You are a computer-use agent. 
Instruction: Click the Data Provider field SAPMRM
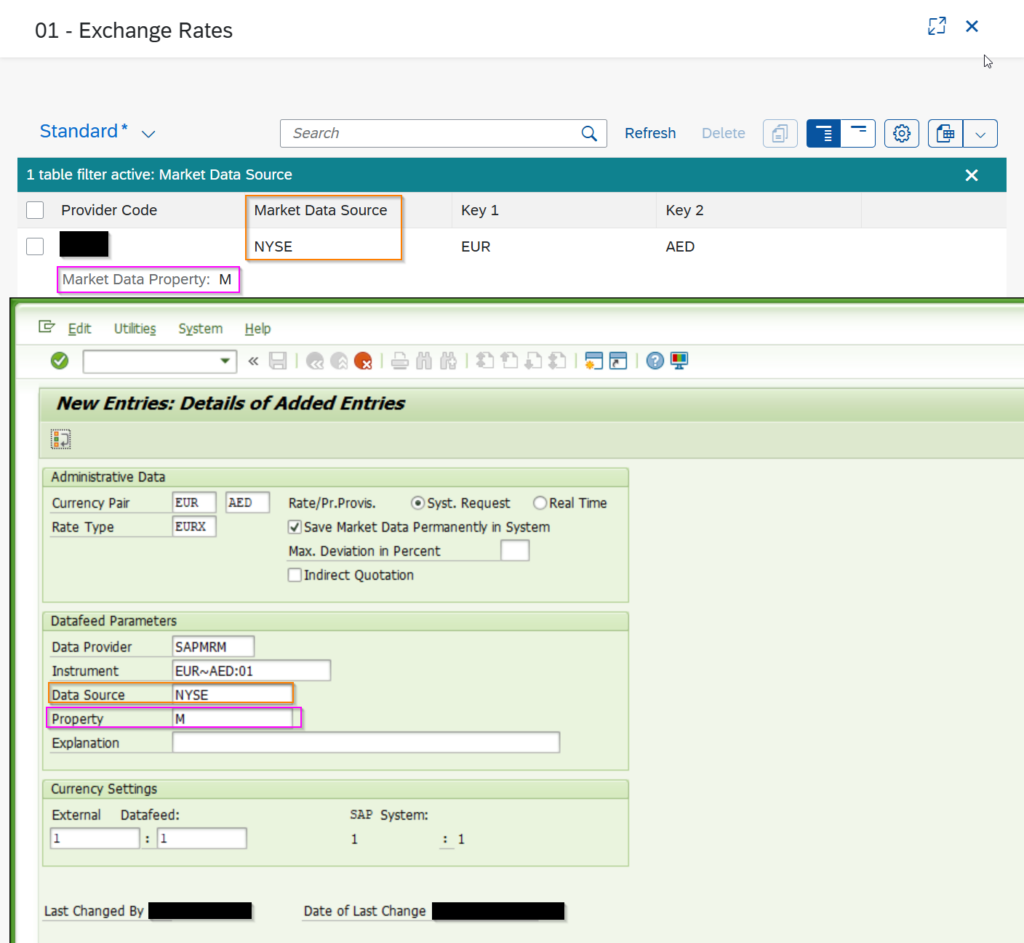pyautogui.click(x=213, y=647)
